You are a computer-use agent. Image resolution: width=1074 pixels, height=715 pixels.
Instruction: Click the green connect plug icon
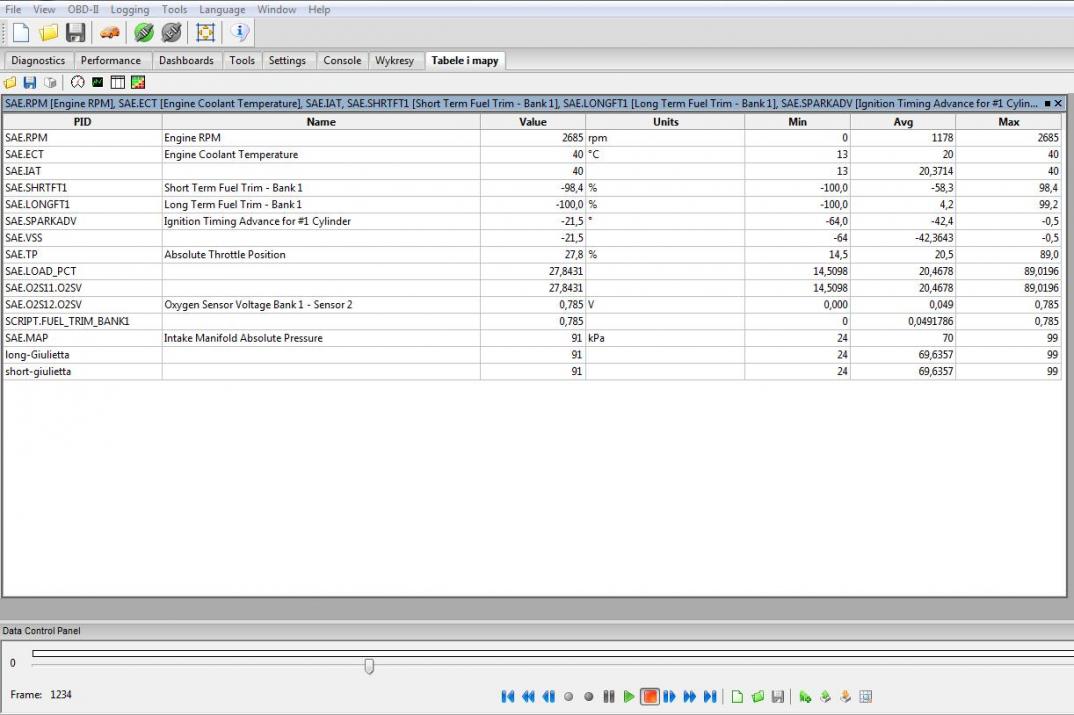144,33
